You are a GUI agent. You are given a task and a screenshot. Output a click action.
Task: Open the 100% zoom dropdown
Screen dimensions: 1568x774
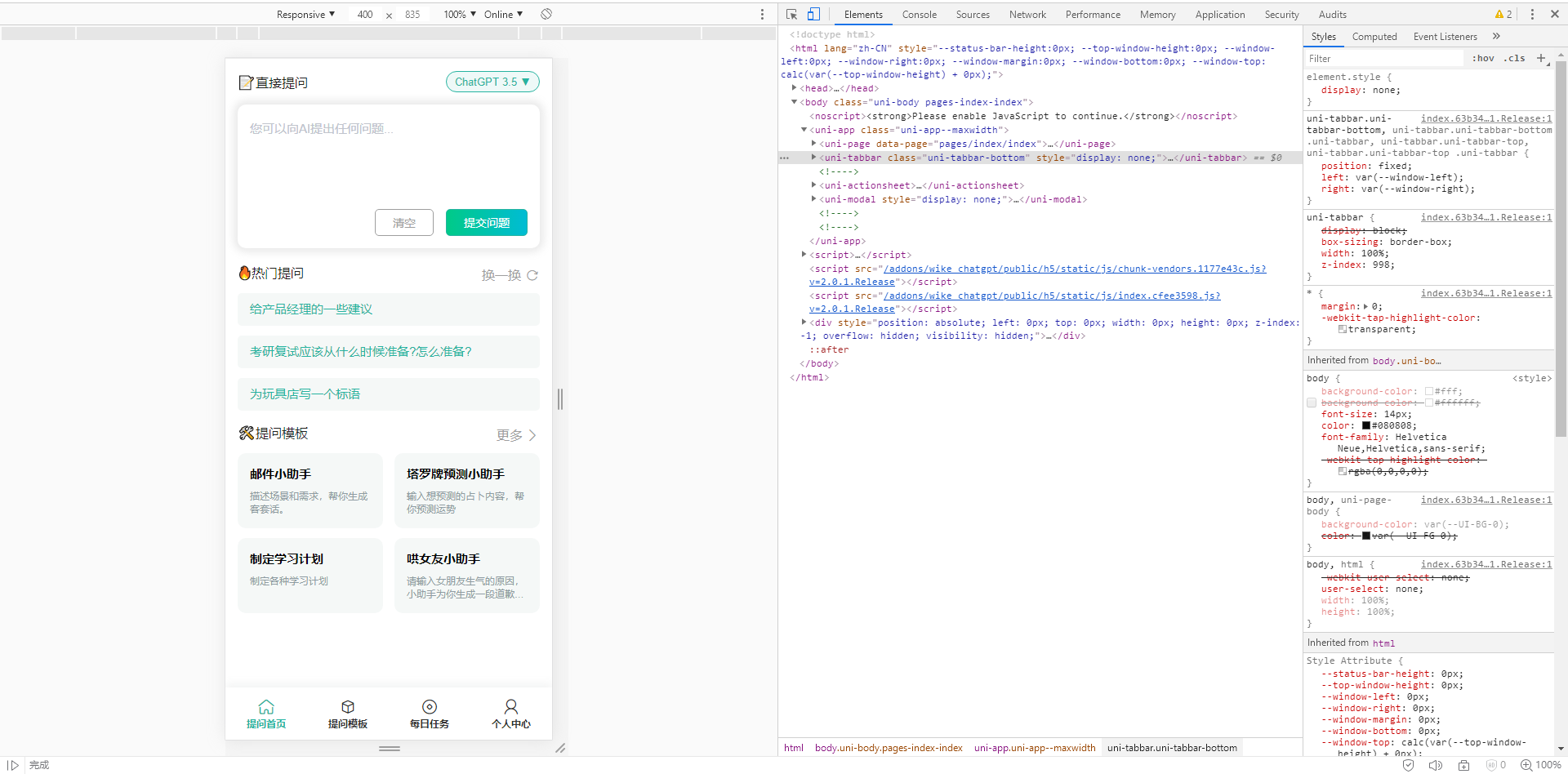click(460, 14)
